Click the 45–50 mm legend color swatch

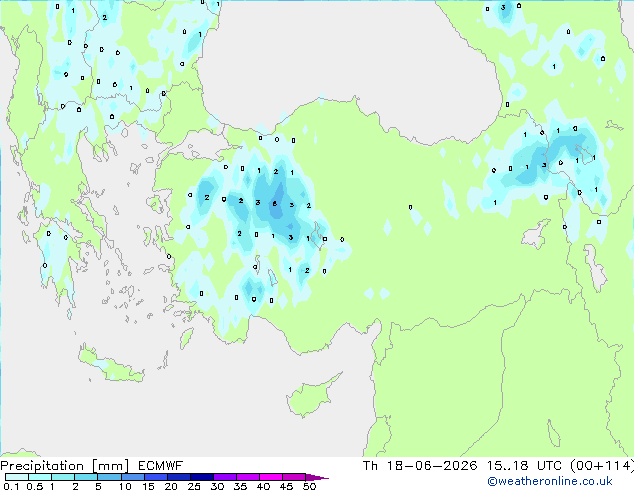tap(294, 477)
